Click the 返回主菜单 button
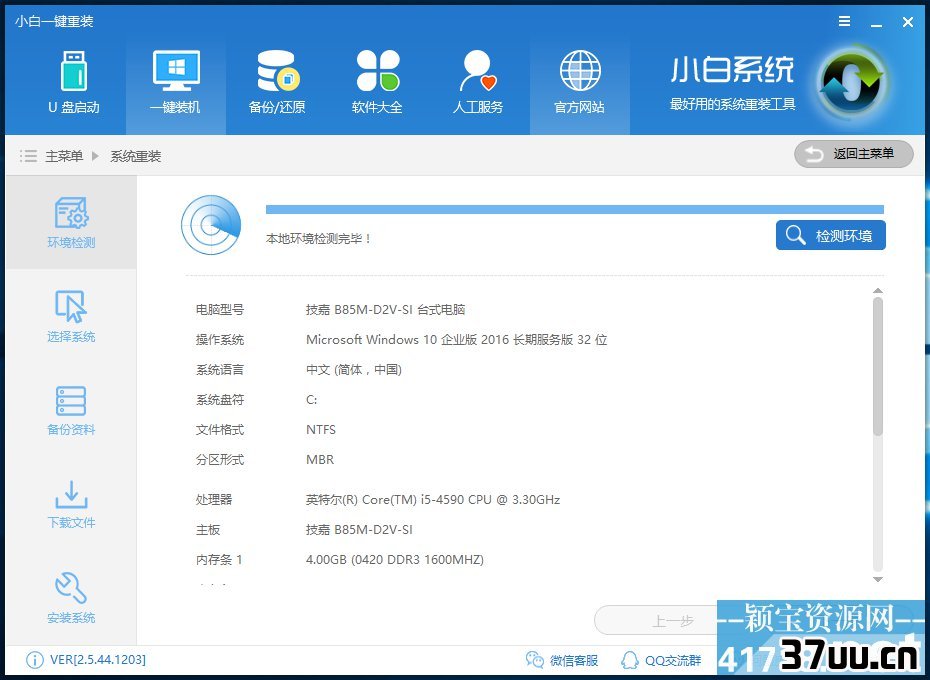The height and width of the screenshot is (680, 930). [853, 154]
